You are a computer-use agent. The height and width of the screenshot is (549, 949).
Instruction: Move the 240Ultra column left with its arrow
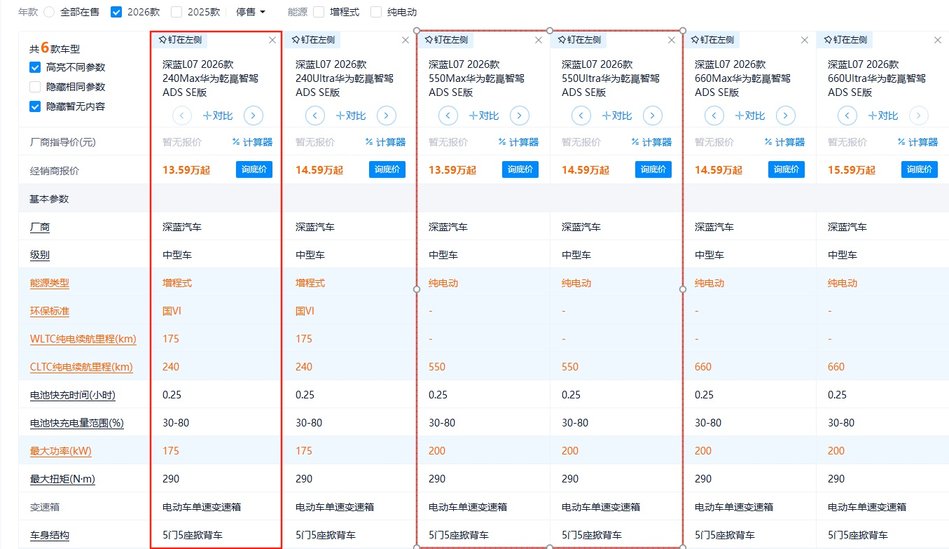pos(315,115)
